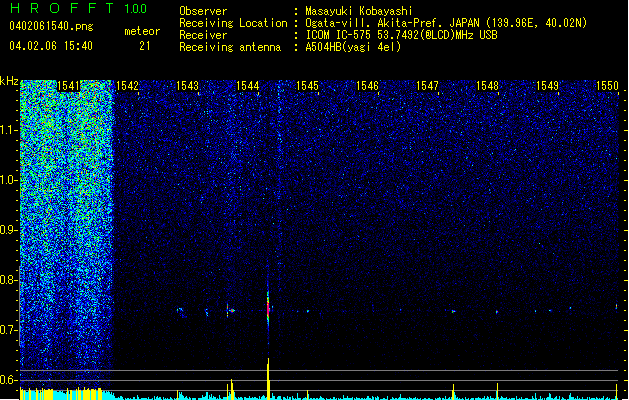Click the 0.9 kHz frequency axis label

9,230
